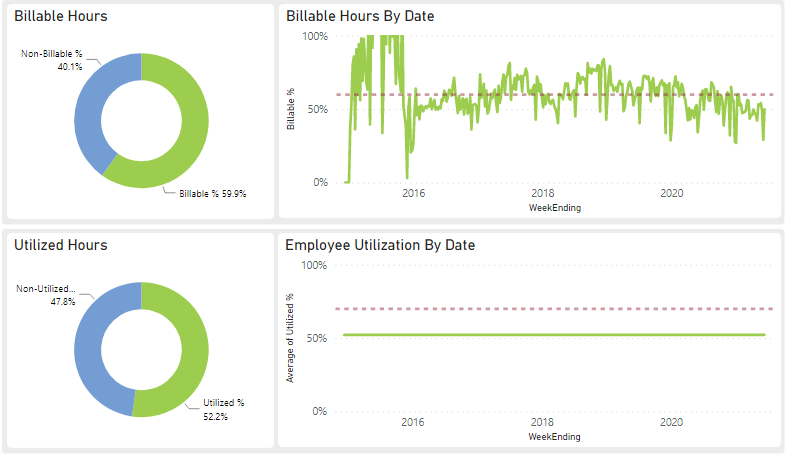Click the 50% label on billable y-axis
The width and height of the screenshot is (785, 456).
(x=318, y=109)
